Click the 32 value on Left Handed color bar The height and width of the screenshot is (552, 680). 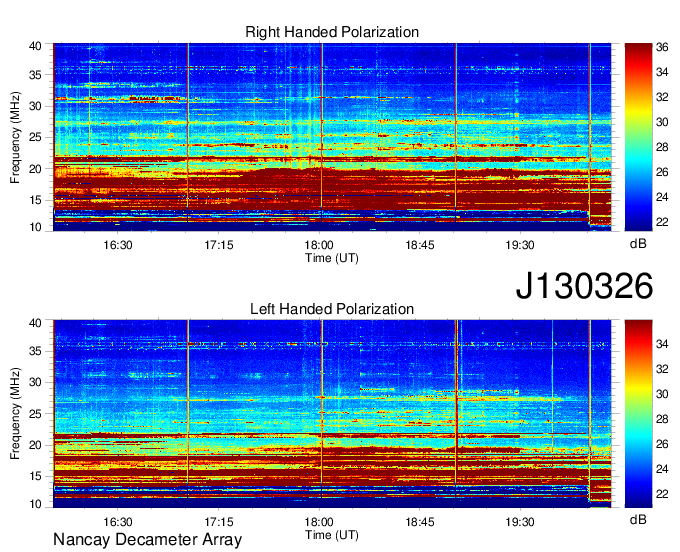662,369
